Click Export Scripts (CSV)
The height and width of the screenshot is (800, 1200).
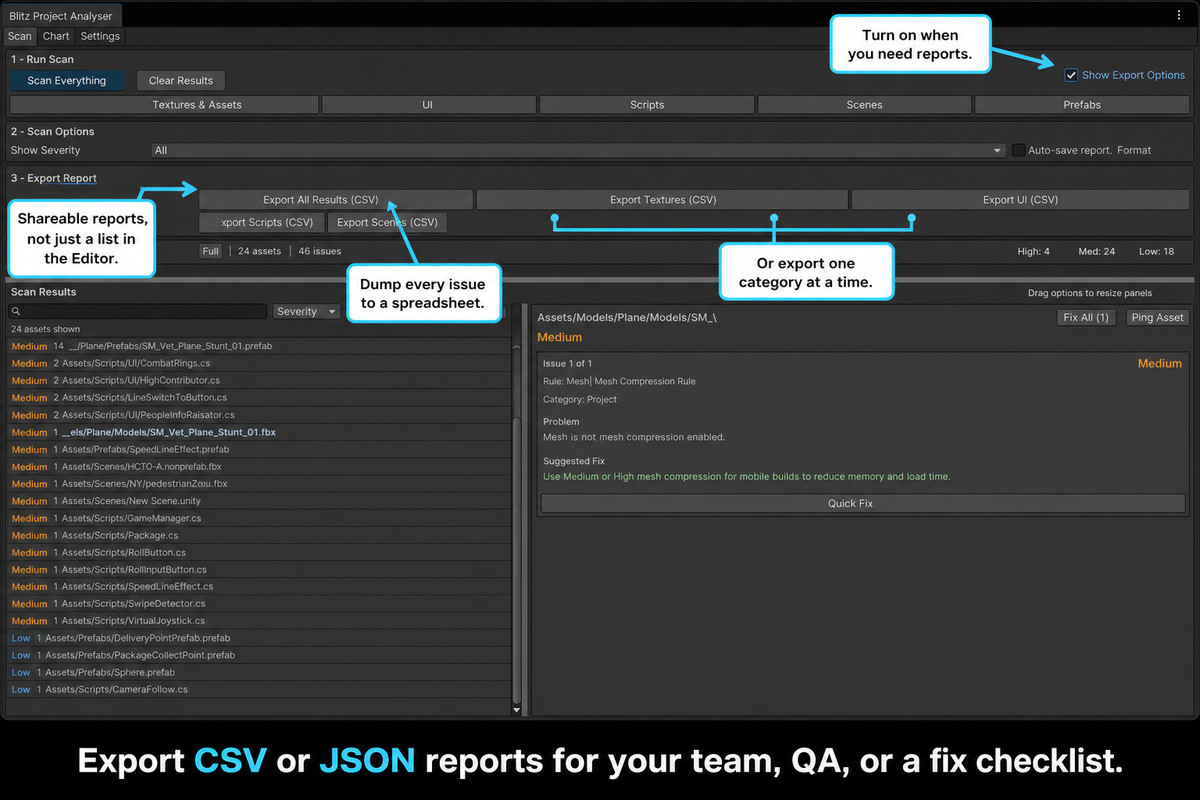click(261, 222)
